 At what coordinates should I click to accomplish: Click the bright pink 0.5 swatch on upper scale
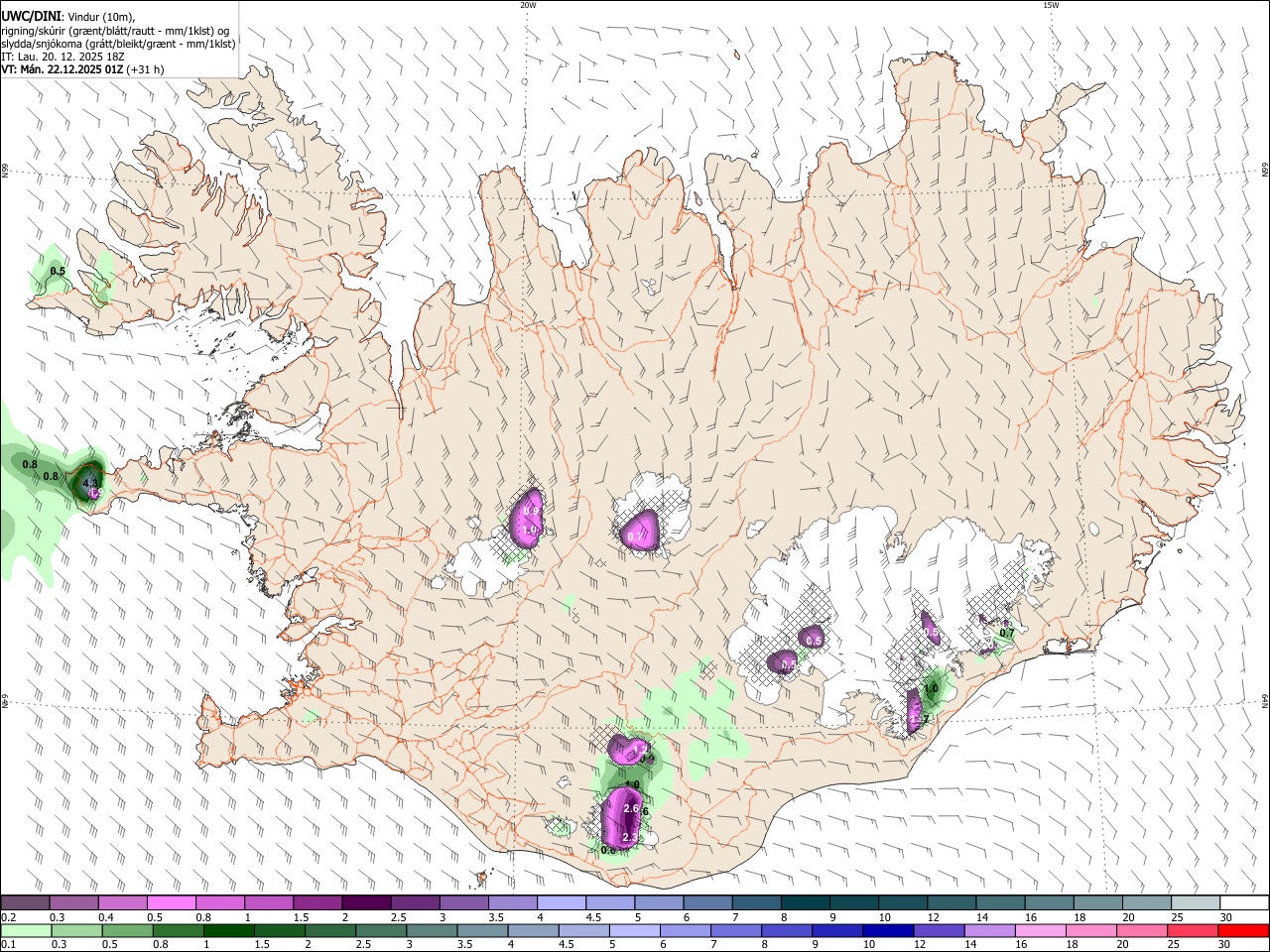[x=172, y=903]
